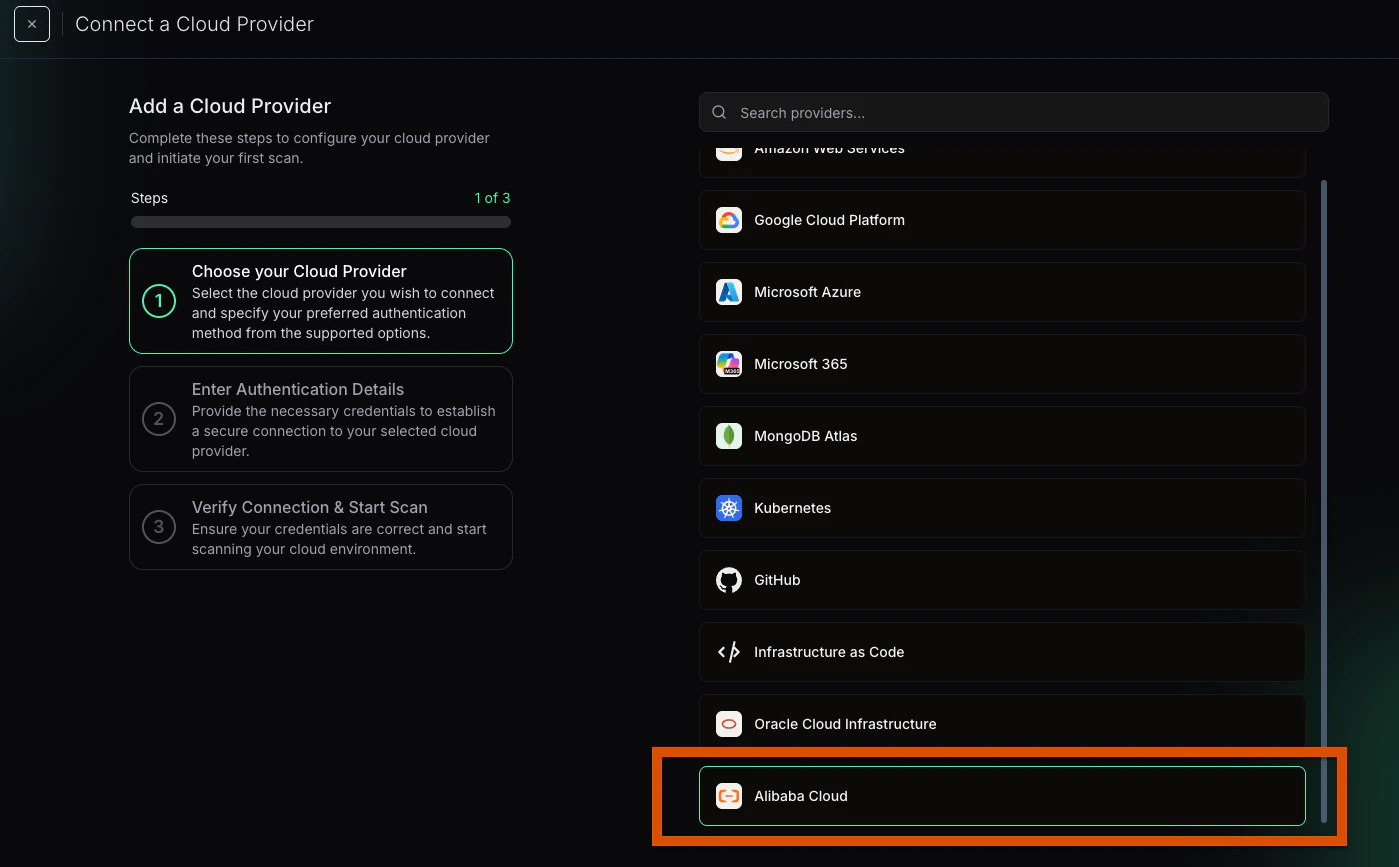Click the Alibaba Cloud logo icon

[728, 796]
